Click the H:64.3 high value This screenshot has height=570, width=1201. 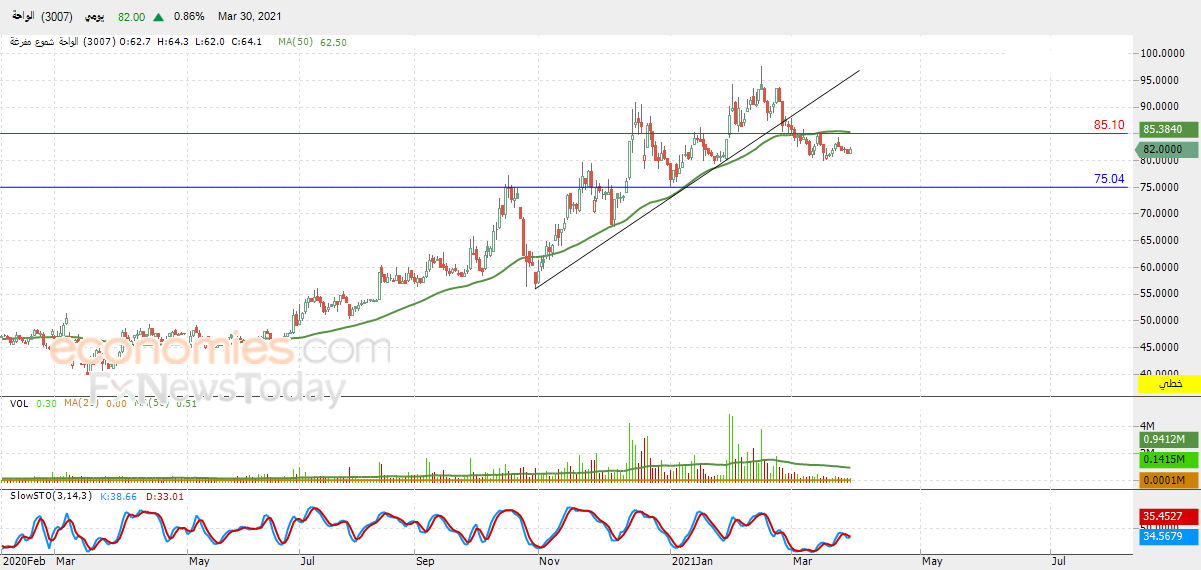pyautogui.click(x=174, y=42)
